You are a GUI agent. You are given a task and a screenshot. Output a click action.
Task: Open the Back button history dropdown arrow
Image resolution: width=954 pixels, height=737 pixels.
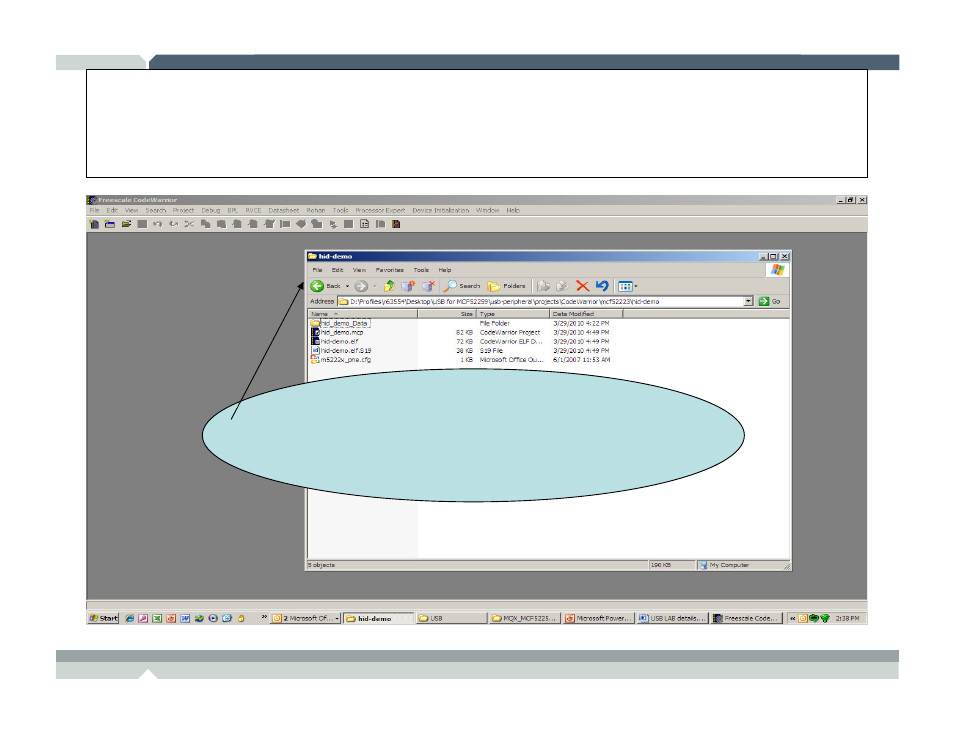[x=347, y=286]
